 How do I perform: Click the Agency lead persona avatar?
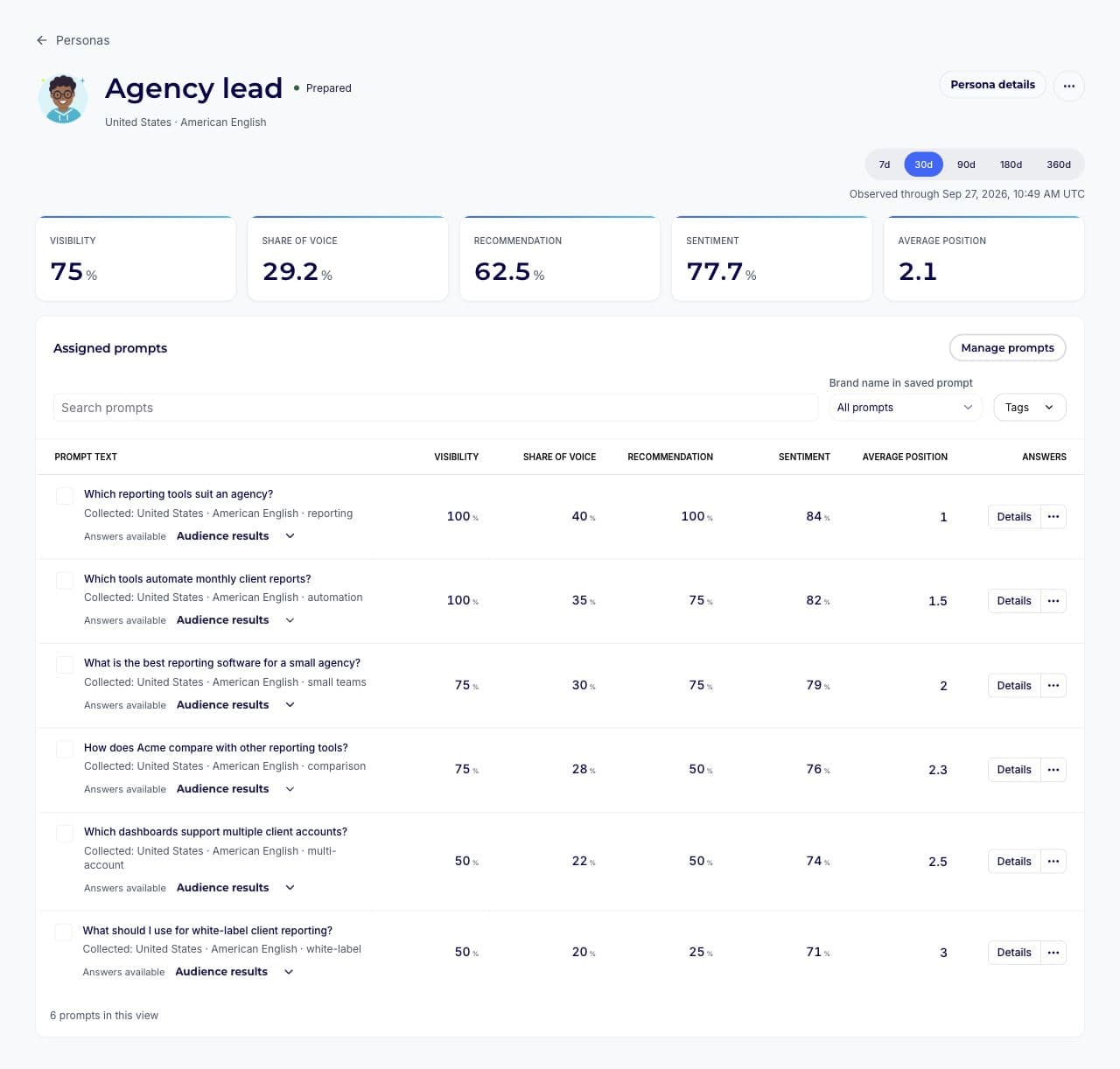tap(63, 99)
